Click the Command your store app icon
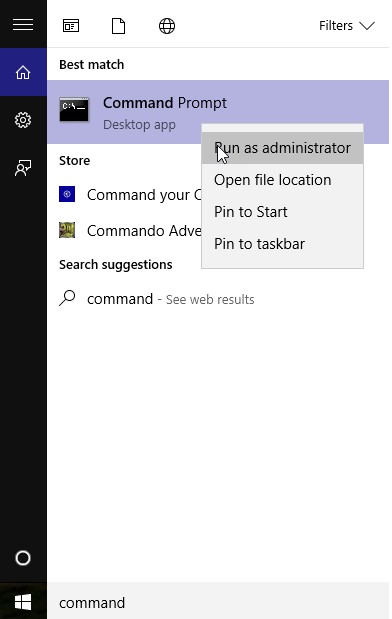 (x=67, y=194)
